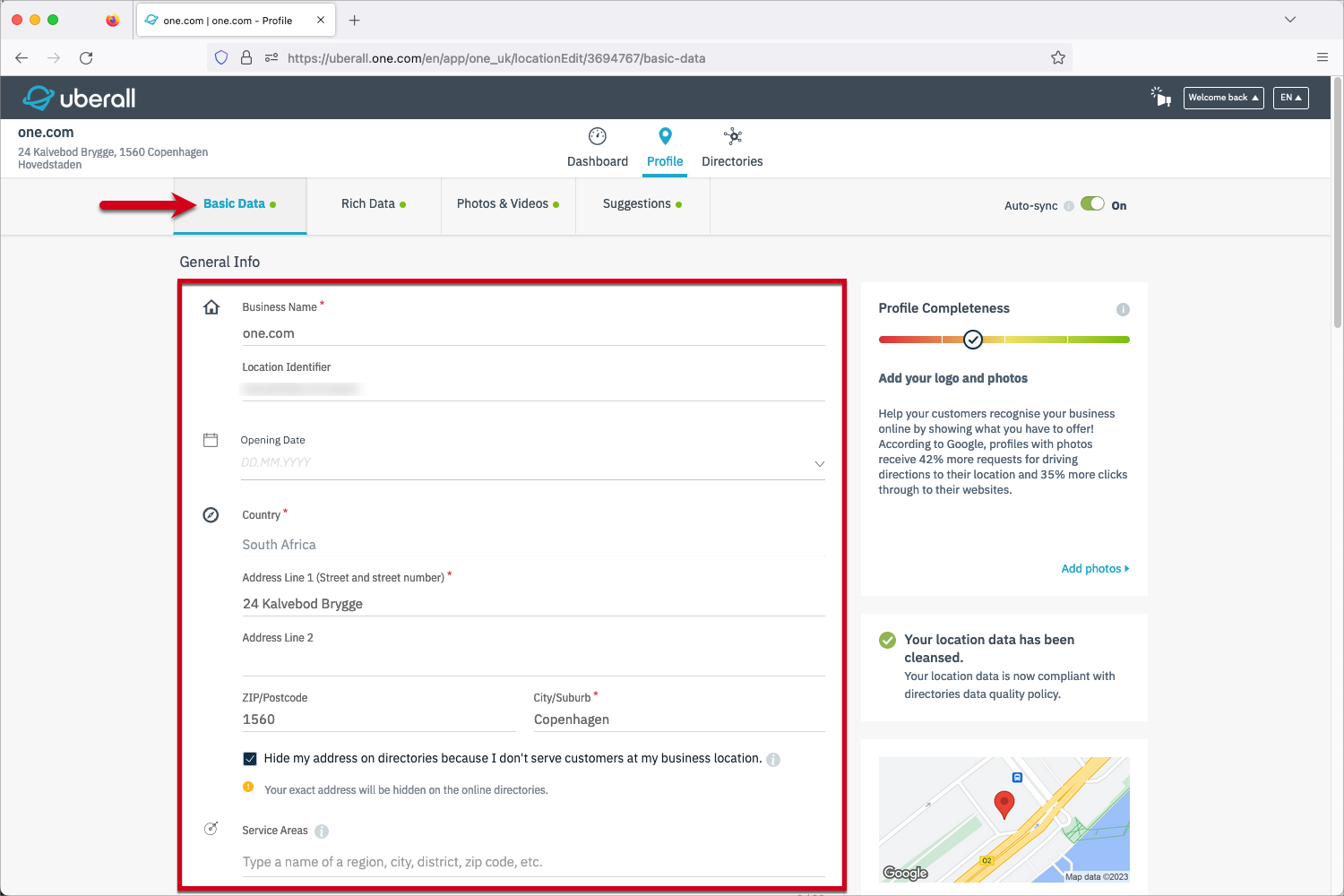Image resolution: width=1344 pixels, height=896 pixels.
Task: Click the Profile Completeness progress bar
Action: tap(1004, 340)
